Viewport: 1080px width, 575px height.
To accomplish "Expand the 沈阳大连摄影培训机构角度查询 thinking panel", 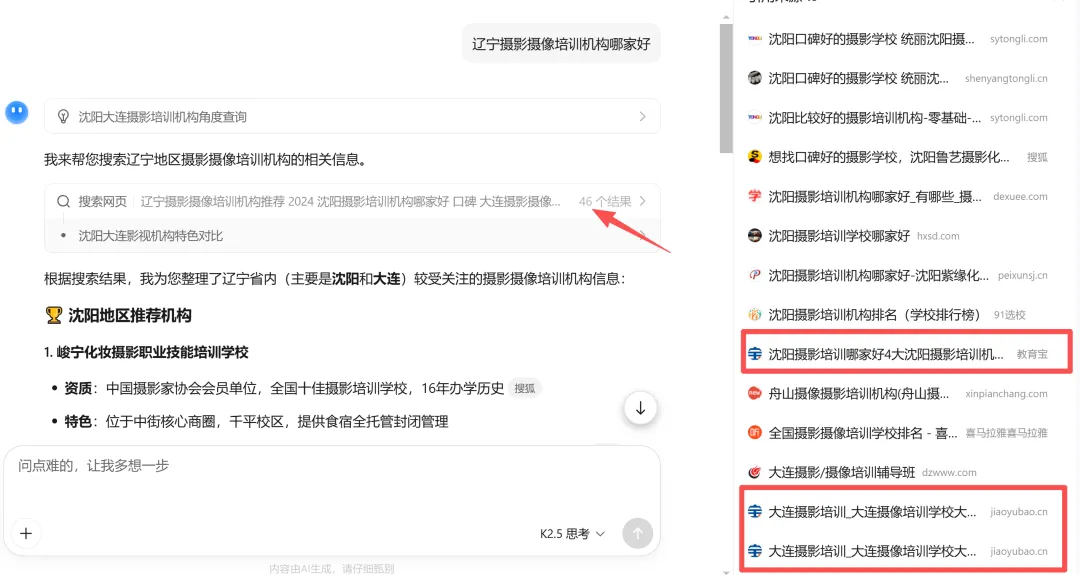I will tap(352, 116).
